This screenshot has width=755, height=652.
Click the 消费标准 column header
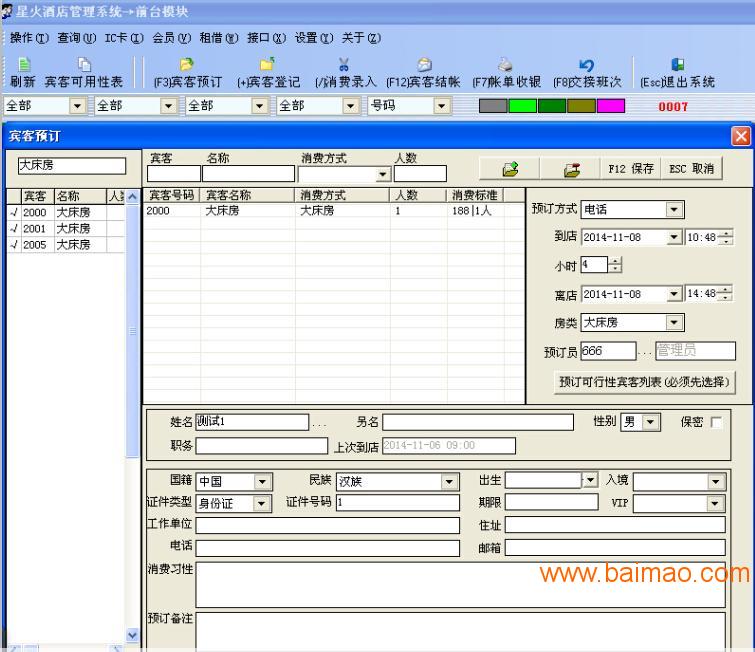[475, 195]
